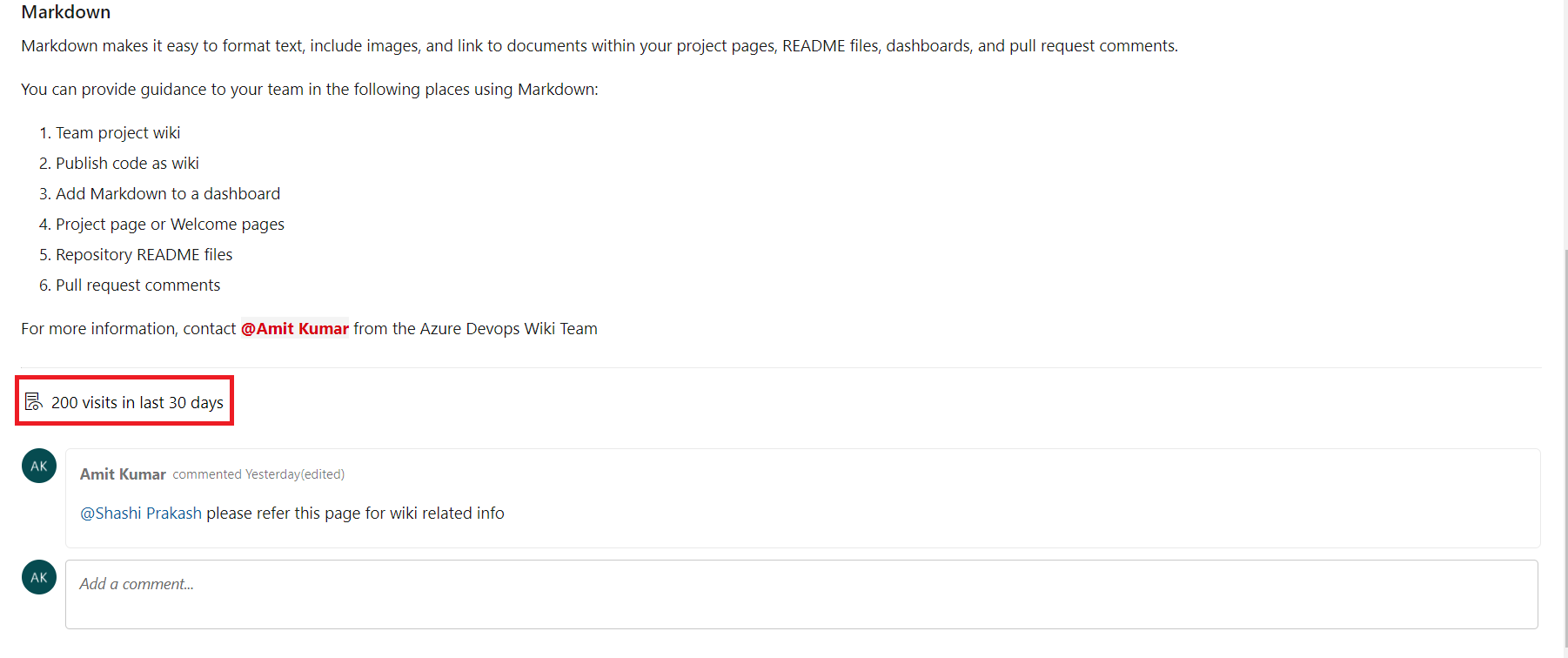
Task: Click the 'Project page or Welcome pages' list item
Action: point(171,224)
